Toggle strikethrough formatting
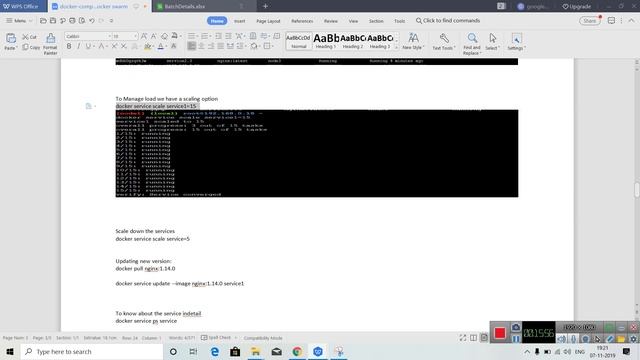This screenshot has height=360, width=640. 101,47
